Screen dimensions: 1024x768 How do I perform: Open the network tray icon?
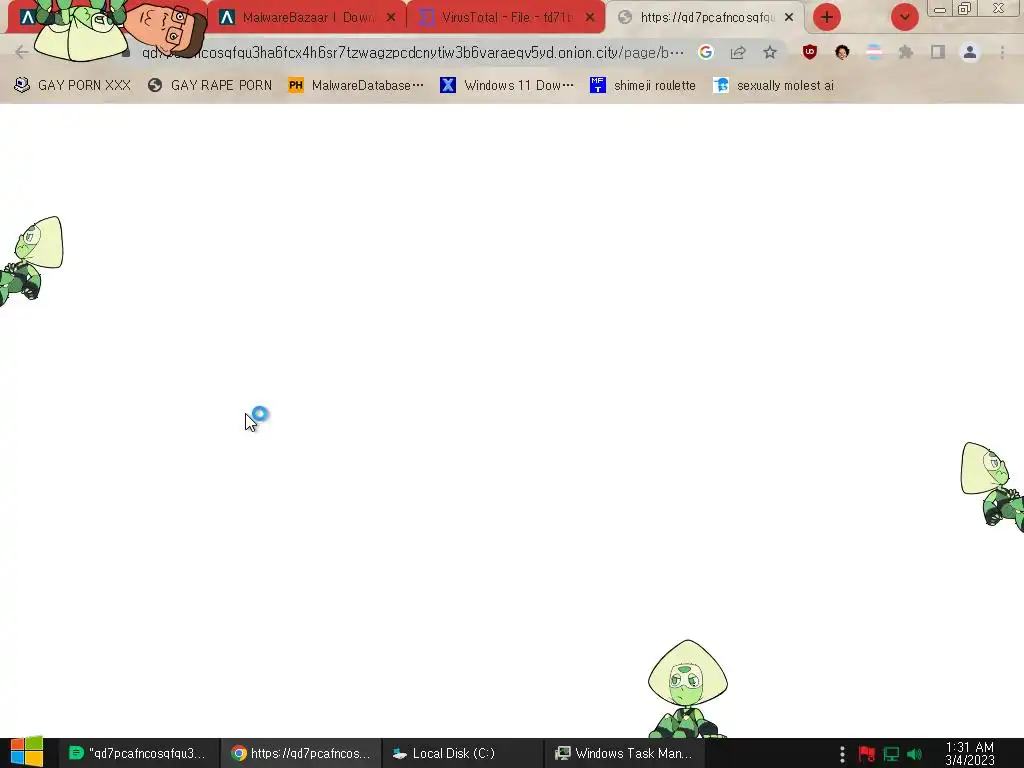(891, 754)
